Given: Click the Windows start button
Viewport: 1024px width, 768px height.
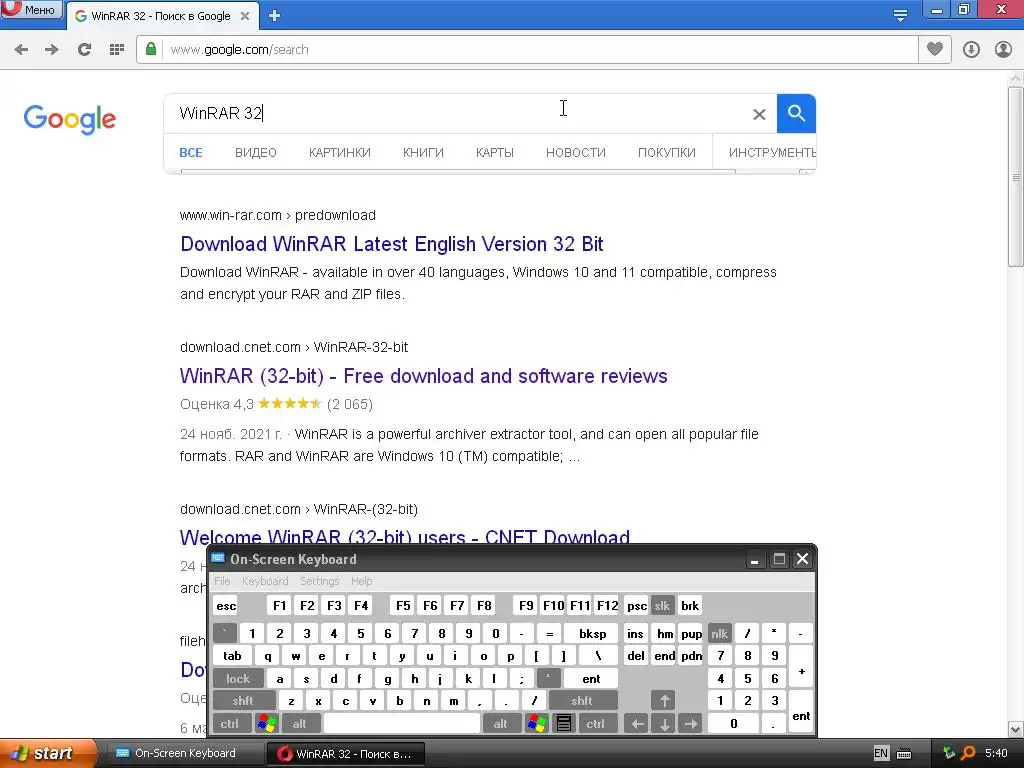Looking at the screenshot, I should (48, 754).
